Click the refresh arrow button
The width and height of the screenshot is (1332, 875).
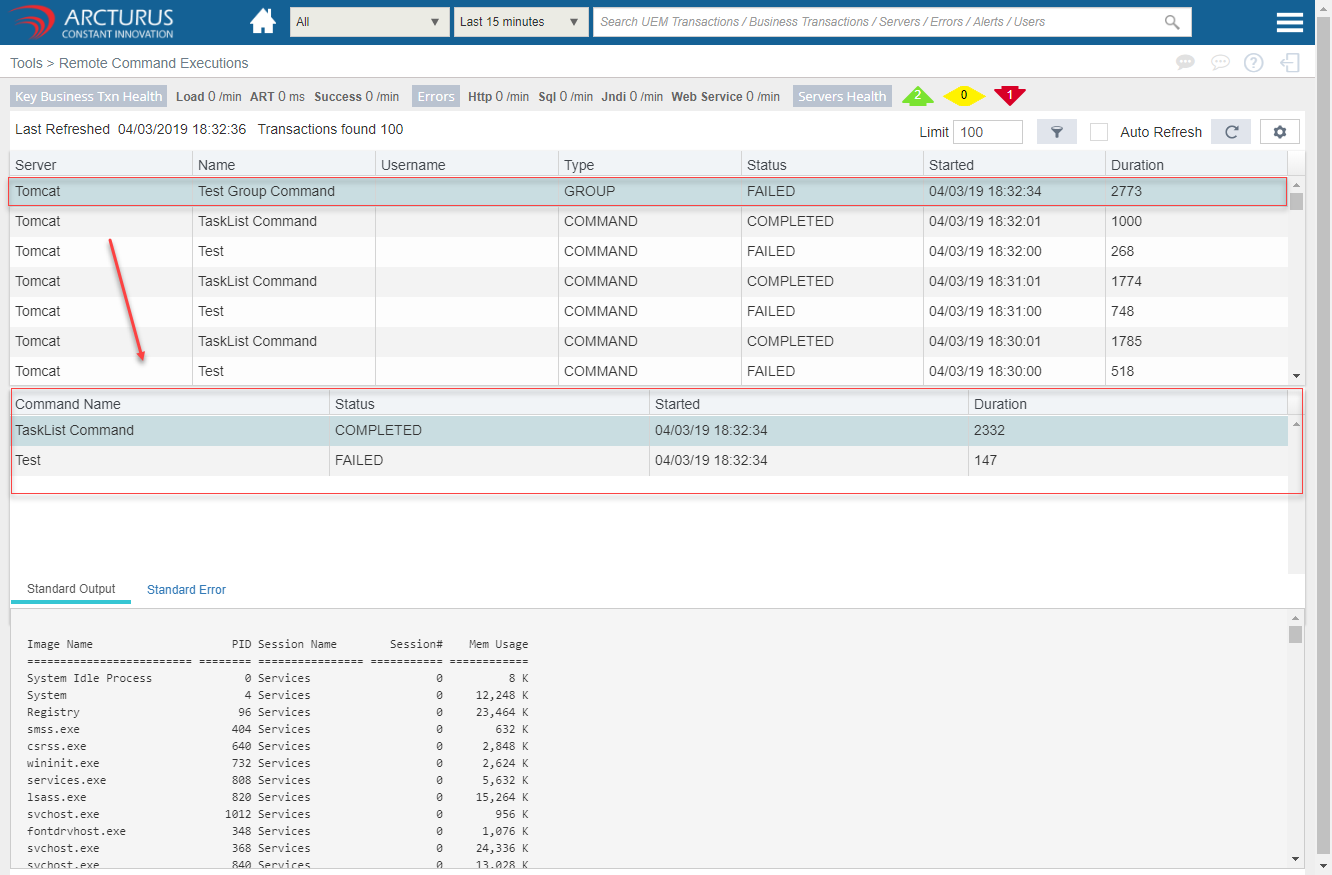coord(1231,132)
